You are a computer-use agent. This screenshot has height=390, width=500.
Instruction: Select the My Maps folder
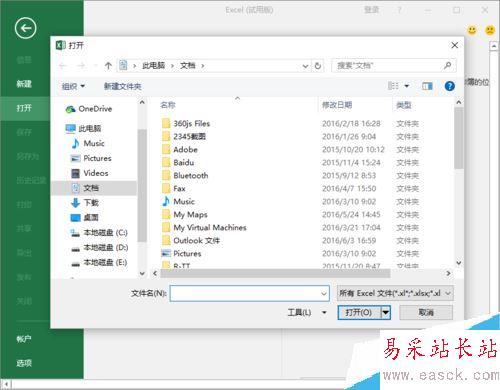(x=185, y=215)
